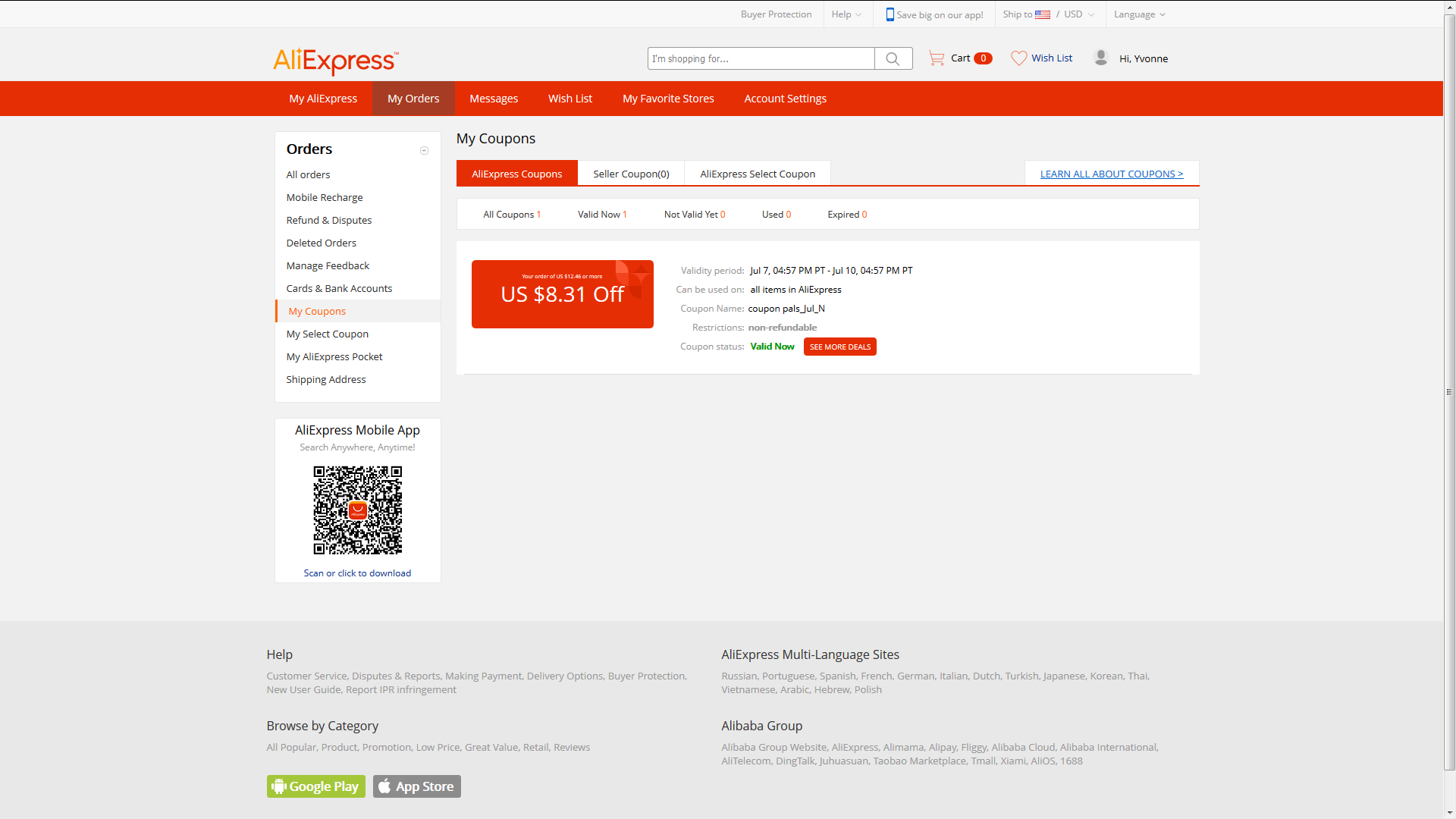This screenshot has width=1456, height=819.
Task: Click the QR code image
Action: click(358, 510)
